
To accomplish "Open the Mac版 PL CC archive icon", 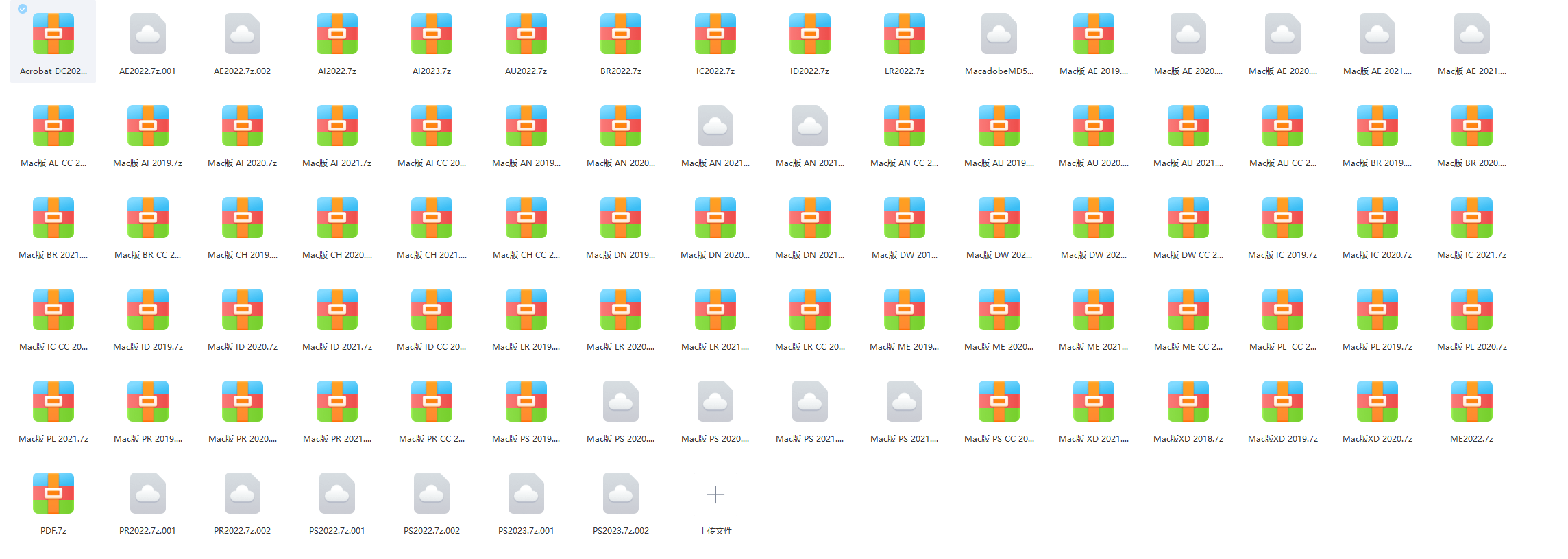I will click(x=1283, y=309).
